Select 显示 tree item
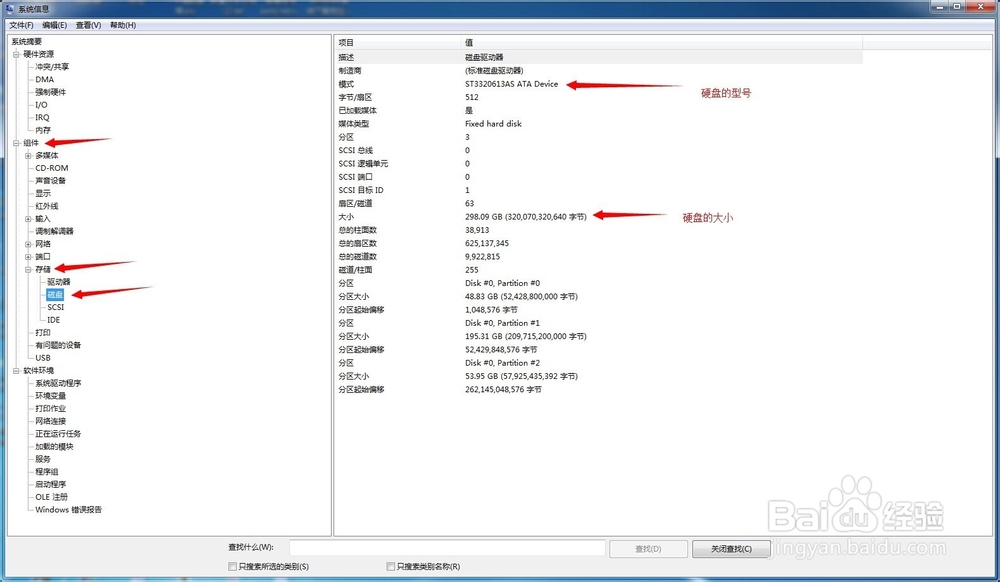Image resolution: width=1000 pixels, height=582 pixels. (x=43, y=193)
